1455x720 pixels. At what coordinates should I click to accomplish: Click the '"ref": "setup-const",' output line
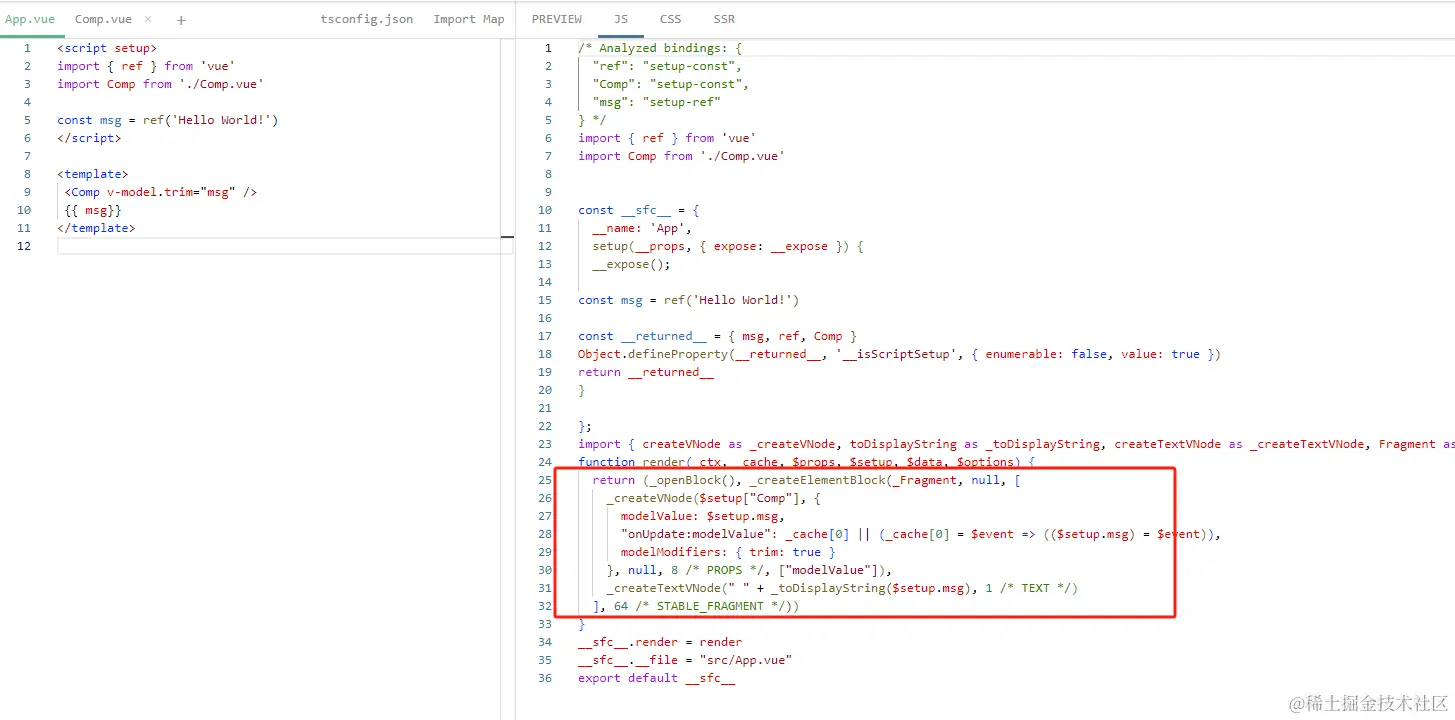[667, 66]
